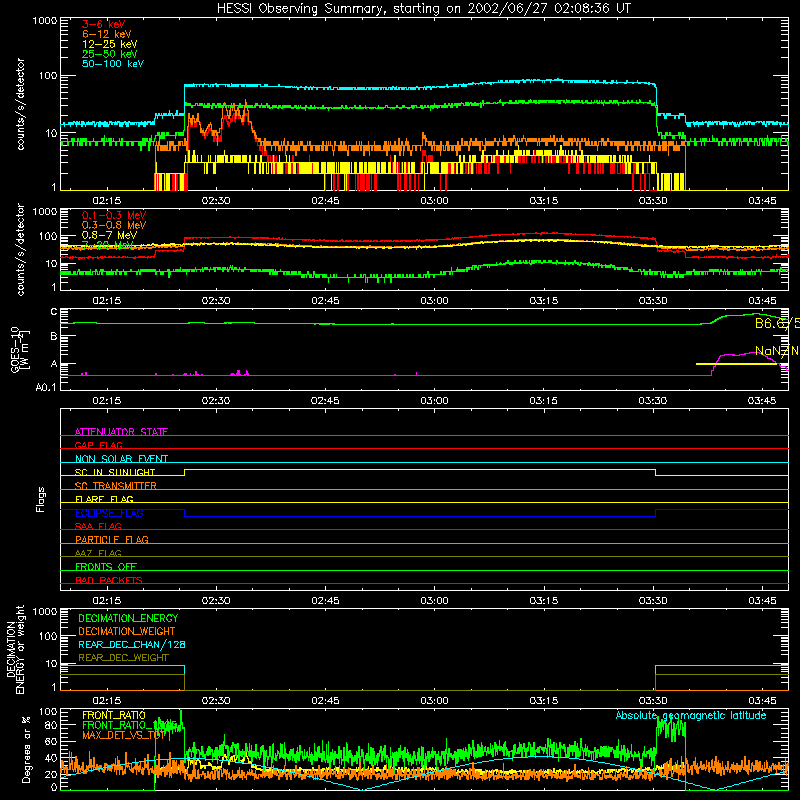The image size is (800, 800).
Task: Click the SC_IN_SUNLIGHT flag label
Action: click(115, 472)
